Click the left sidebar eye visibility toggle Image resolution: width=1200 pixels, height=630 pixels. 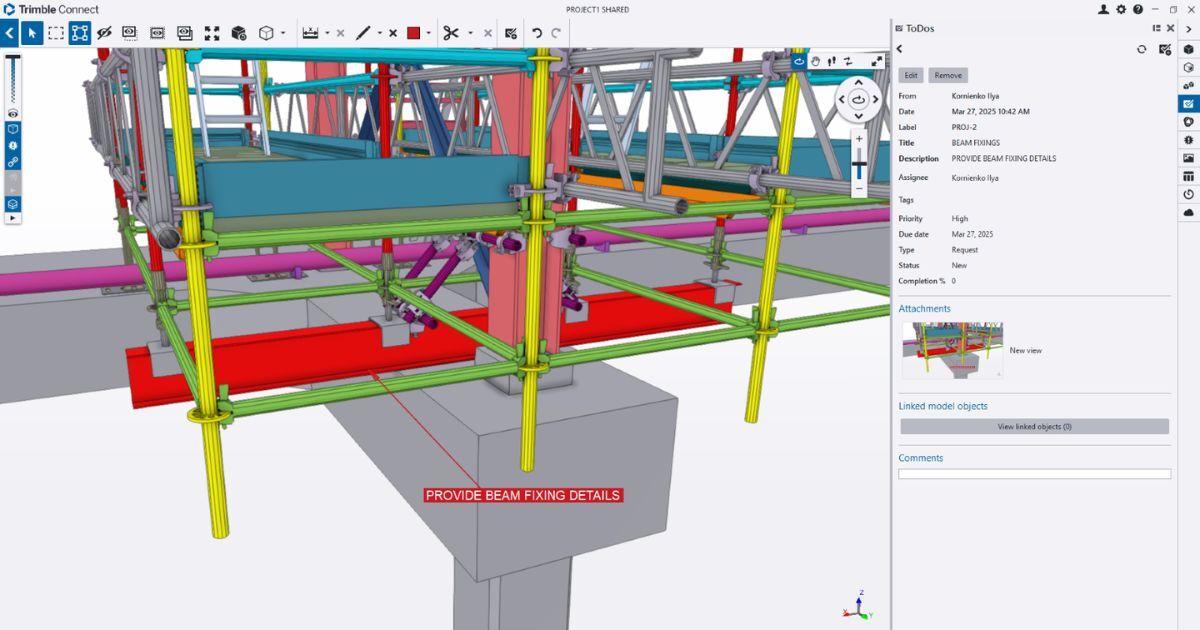pos(13,114)
